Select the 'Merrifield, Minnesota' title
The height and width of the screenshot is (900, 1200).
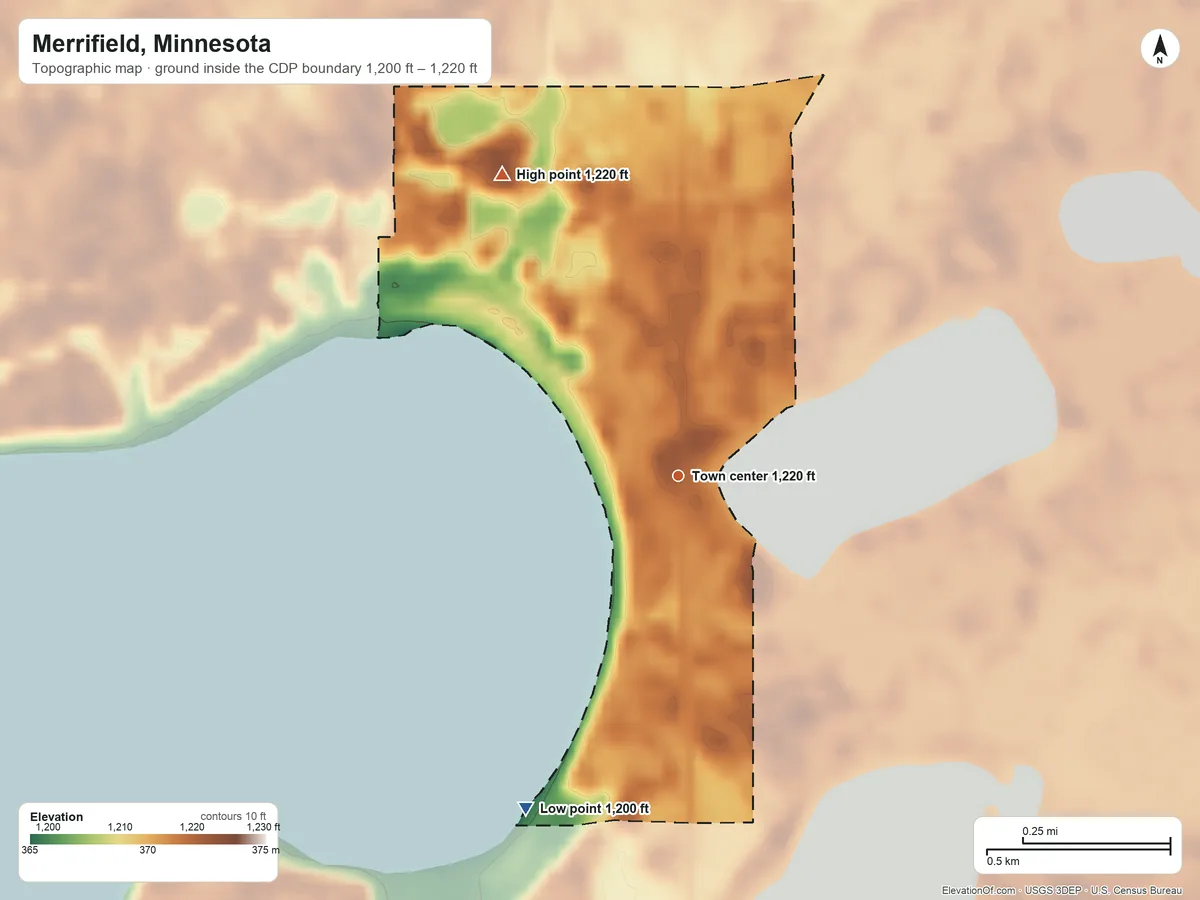(151, 44)
